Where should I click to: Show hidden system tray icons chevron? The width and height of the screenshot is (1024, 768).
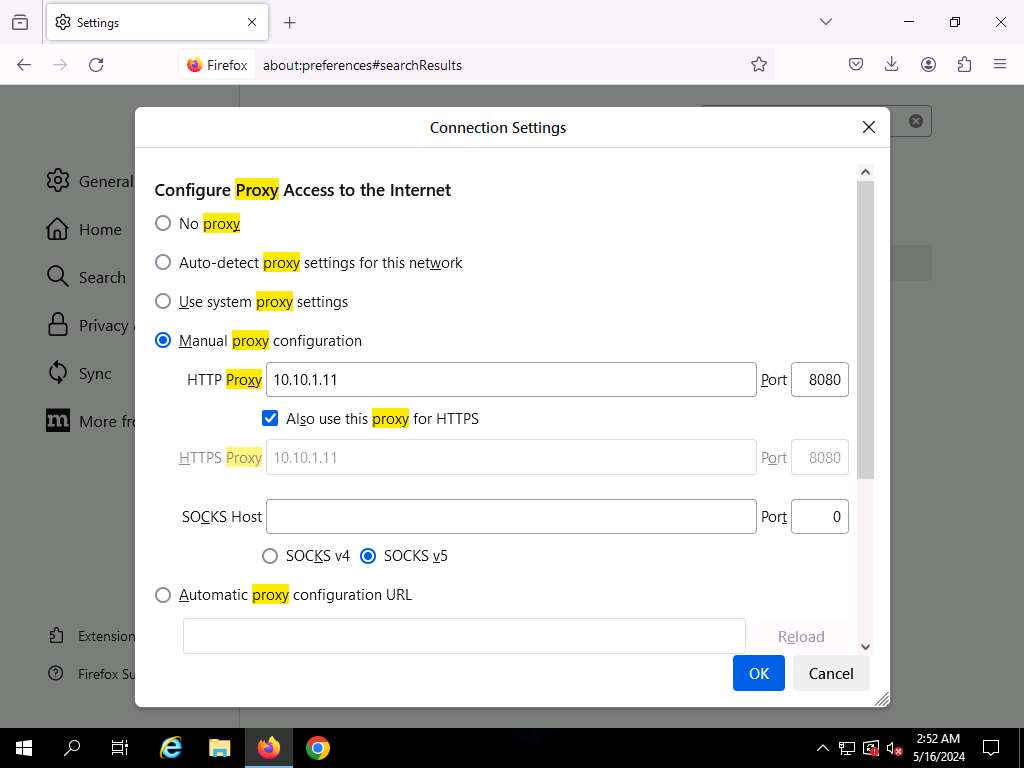(x=822, y=748)
